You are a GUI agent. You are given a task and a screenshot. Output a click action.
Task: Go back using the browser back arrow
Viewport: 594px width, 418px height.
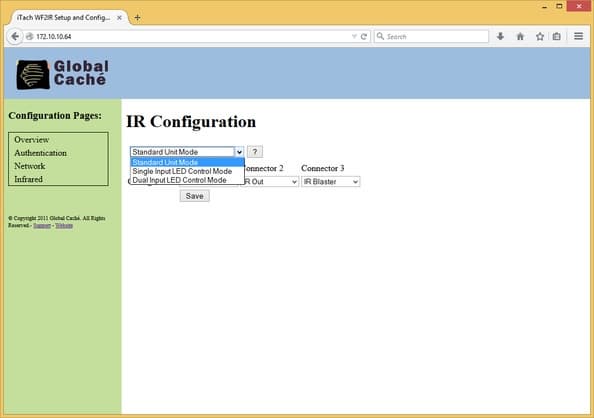(x=15, y=36)
